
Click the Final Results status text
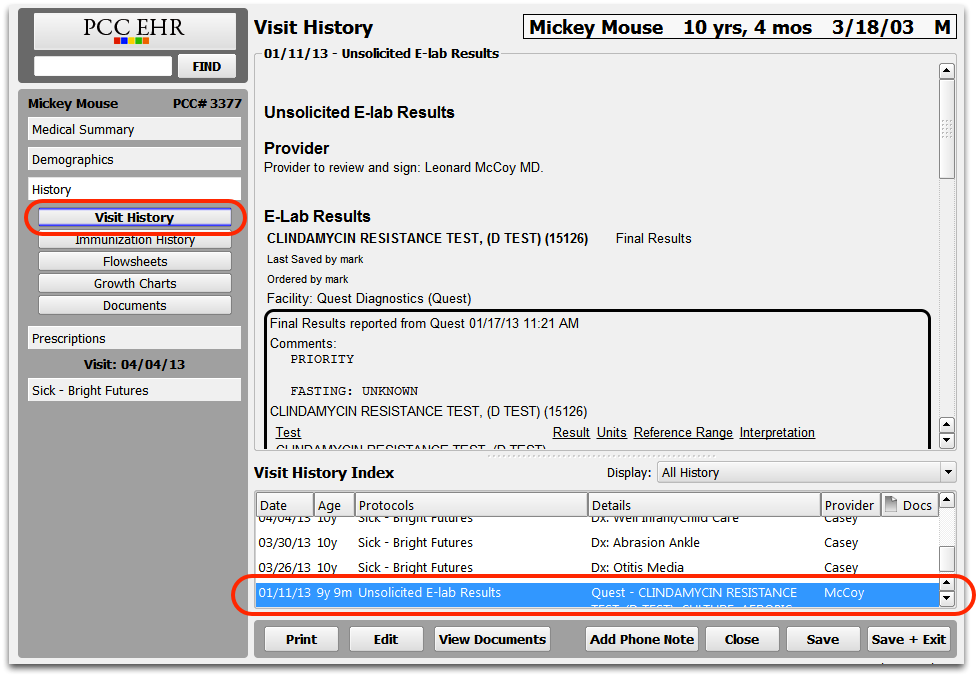pos(654,239)
